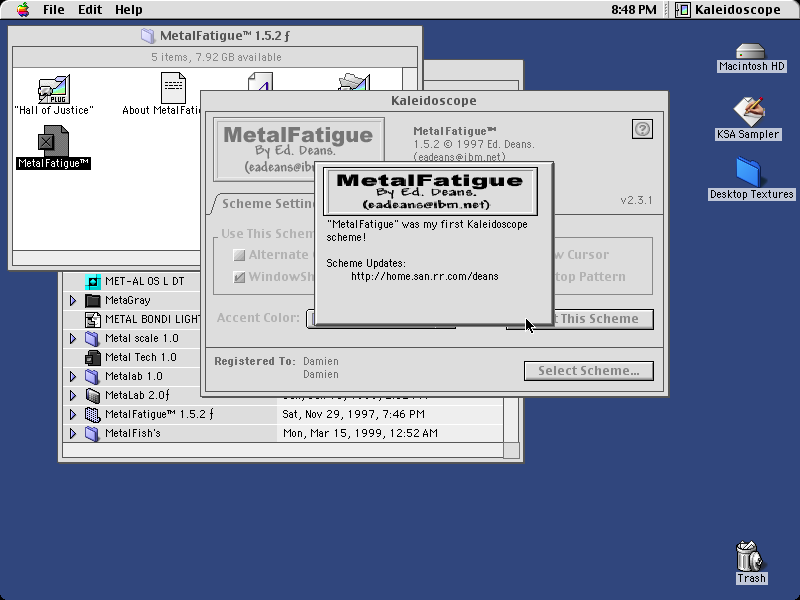Expand the Metalab 1.0 disclosure triangle
800x600 pixels.
coord(72,376)
